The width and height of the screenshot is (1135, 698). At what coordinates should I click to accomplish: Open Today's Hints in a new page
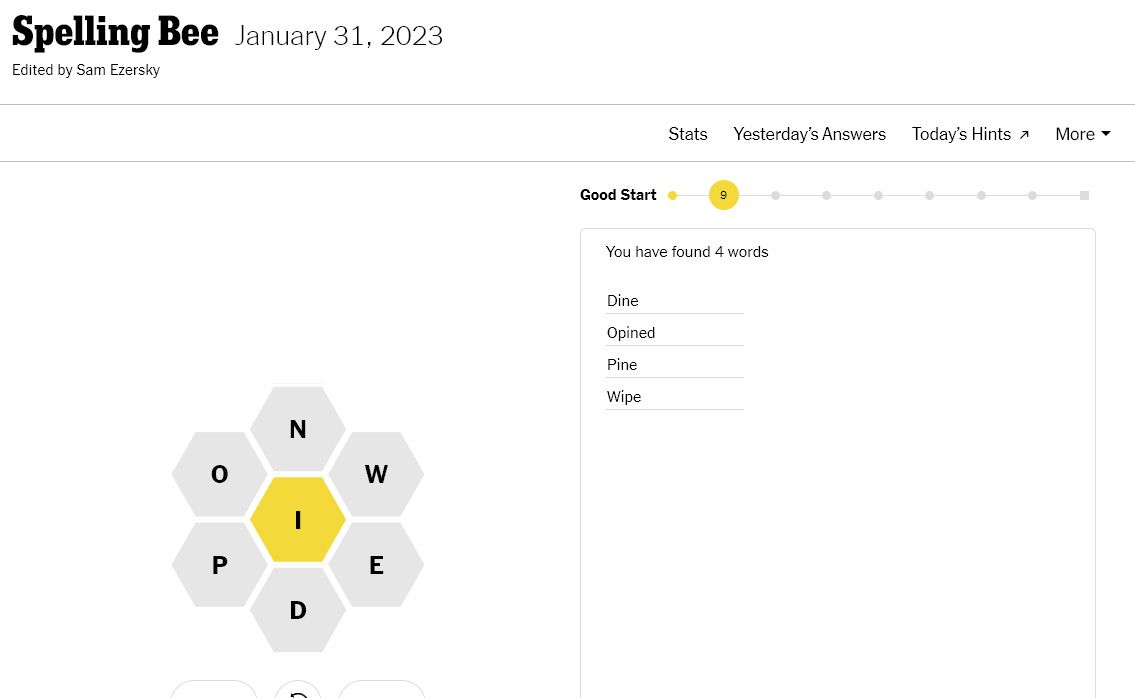(x=969, y=133)
